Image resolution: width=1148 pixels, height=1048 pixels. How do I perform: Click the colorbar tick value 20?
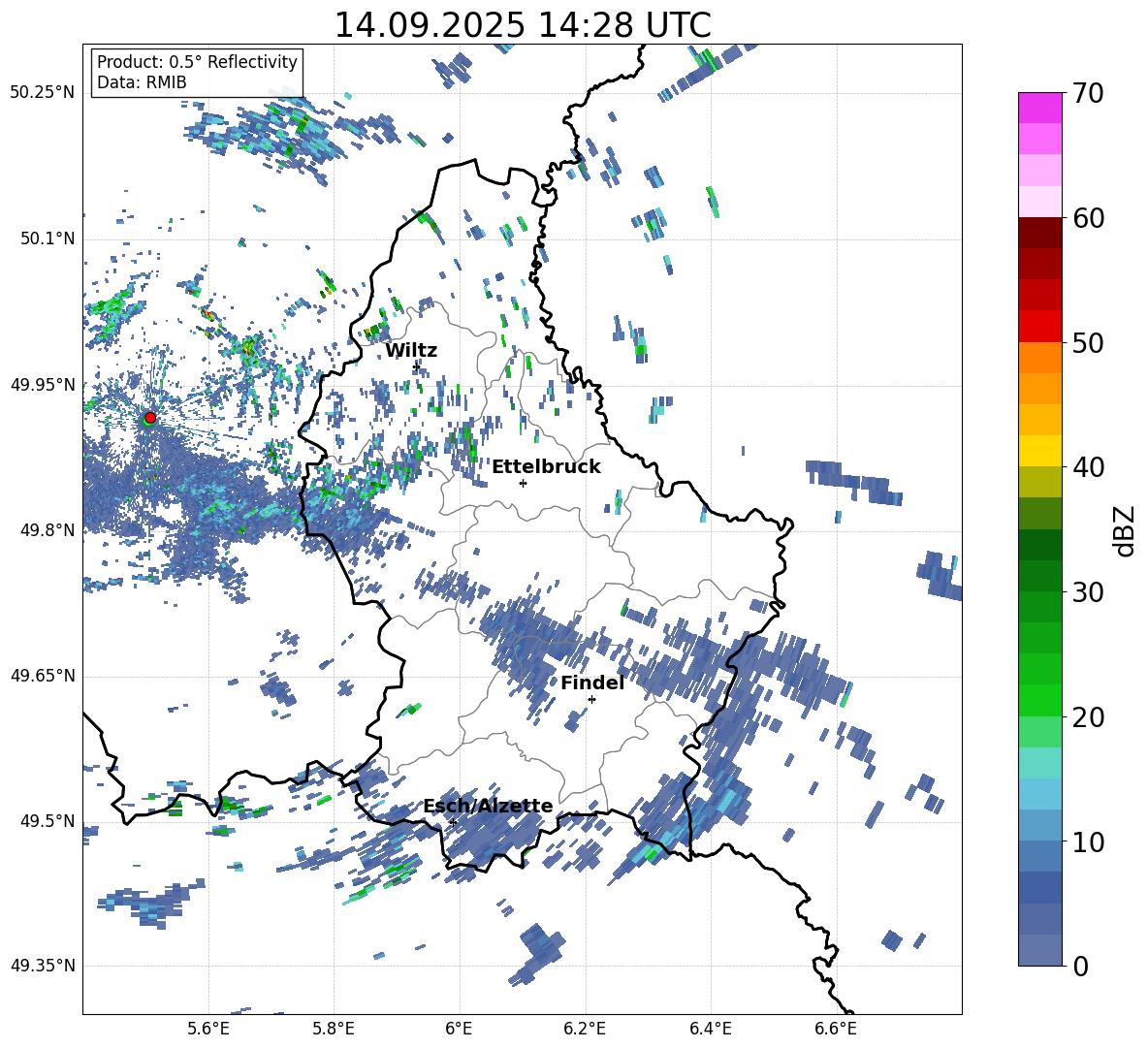click(1088, 716)
